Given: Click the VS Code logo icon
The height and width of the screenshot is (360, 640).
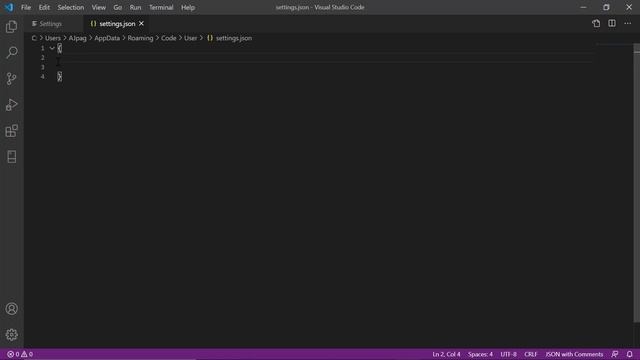Looking at the screenshot, I should point(9,7).
